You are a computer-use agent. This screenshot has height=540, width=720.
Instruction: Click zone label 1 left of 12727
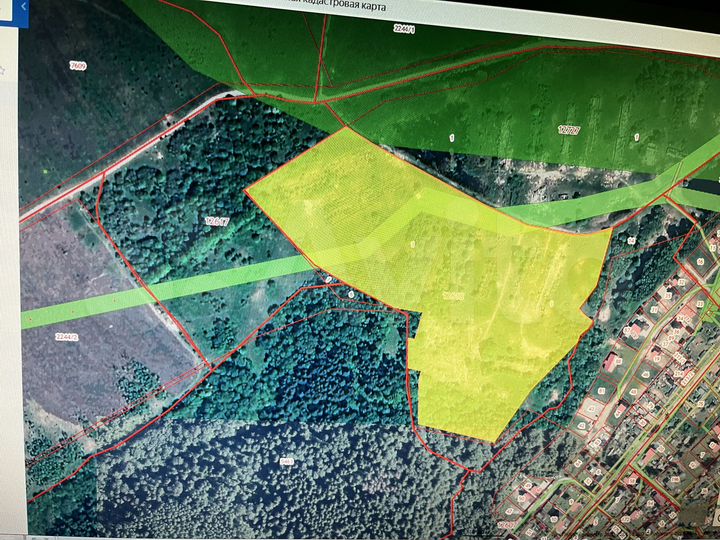[x=451, y=137]
